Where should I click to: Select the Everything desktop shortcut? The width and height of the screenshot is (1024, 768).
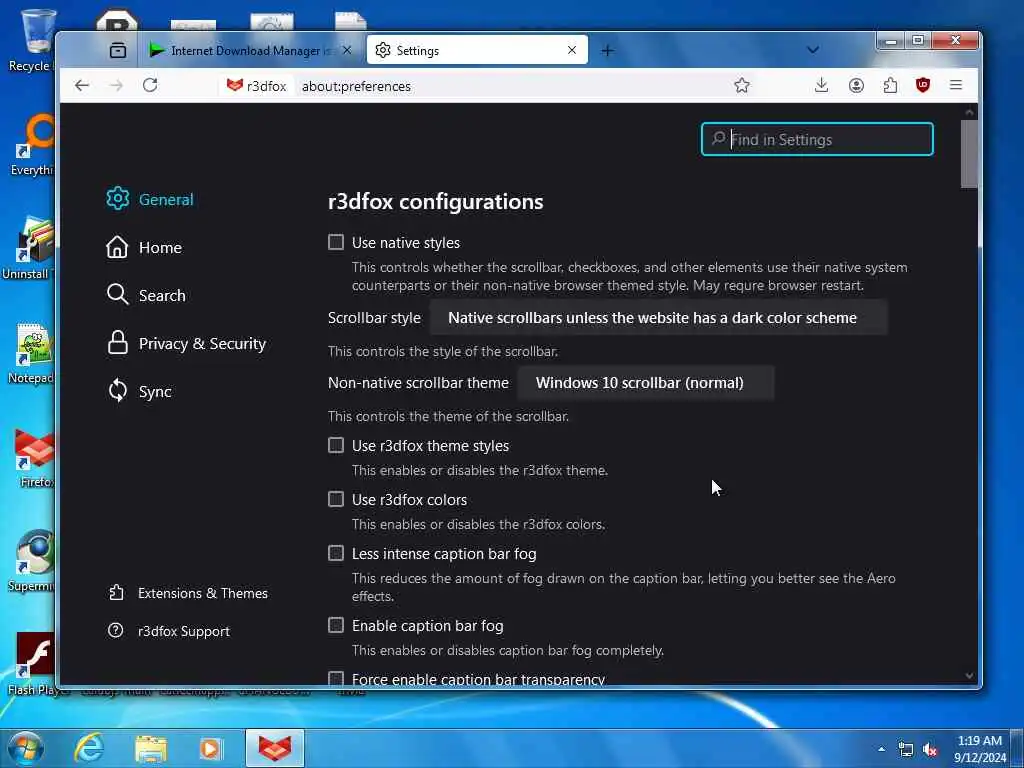pyautogui.click(x=31, y=146)
